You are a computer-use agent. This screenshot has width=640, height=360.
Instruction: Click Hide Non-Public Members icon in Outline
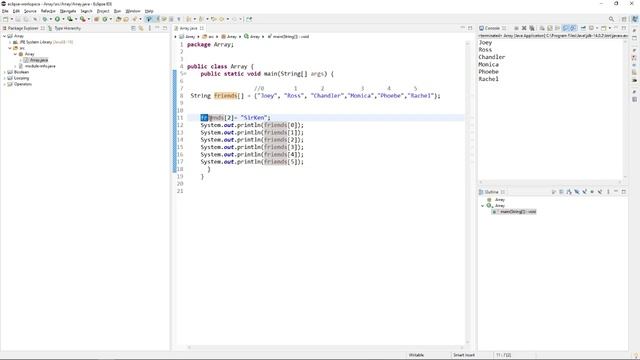coord(592,192)
